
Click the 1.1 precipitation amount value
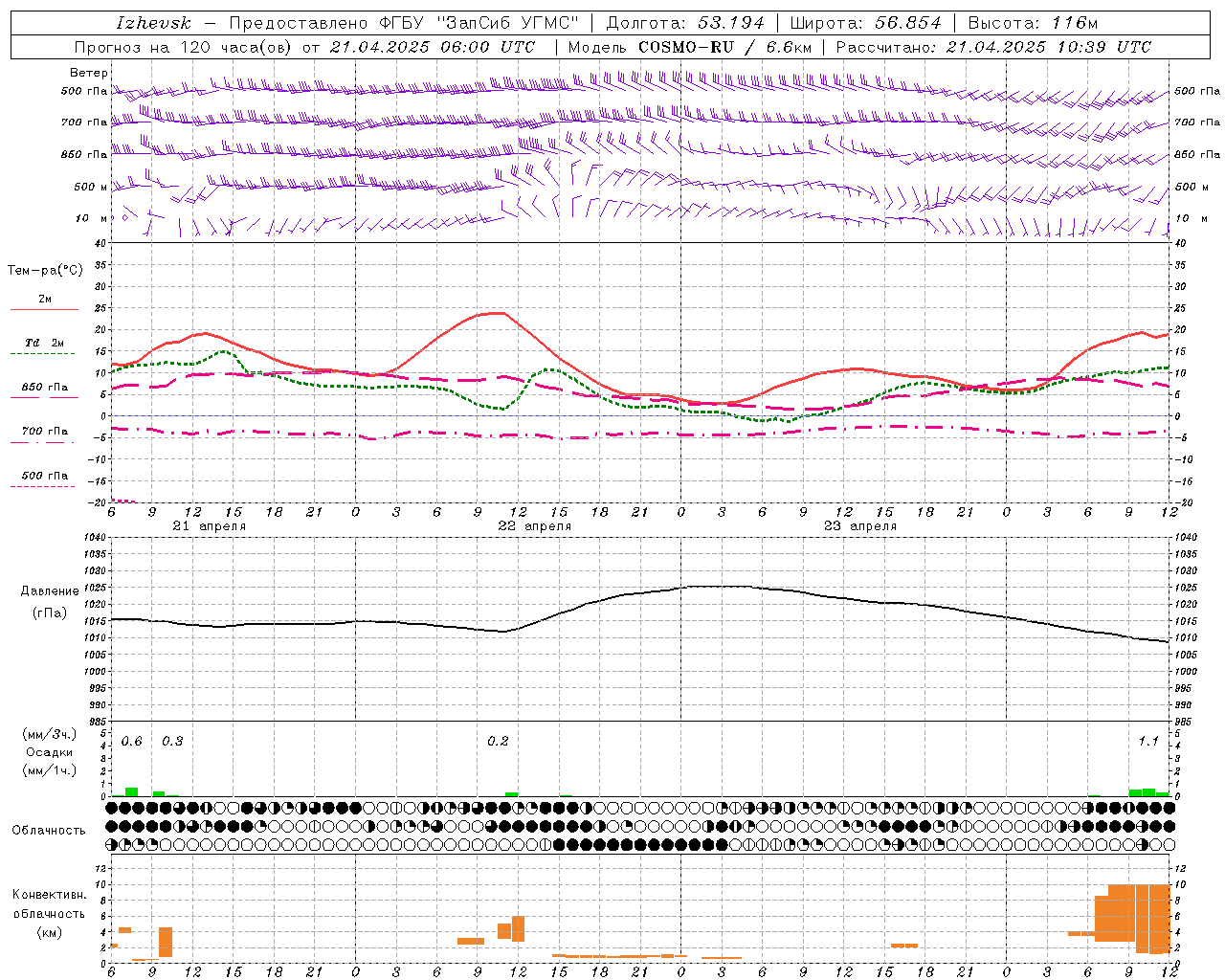point(1147,742)
